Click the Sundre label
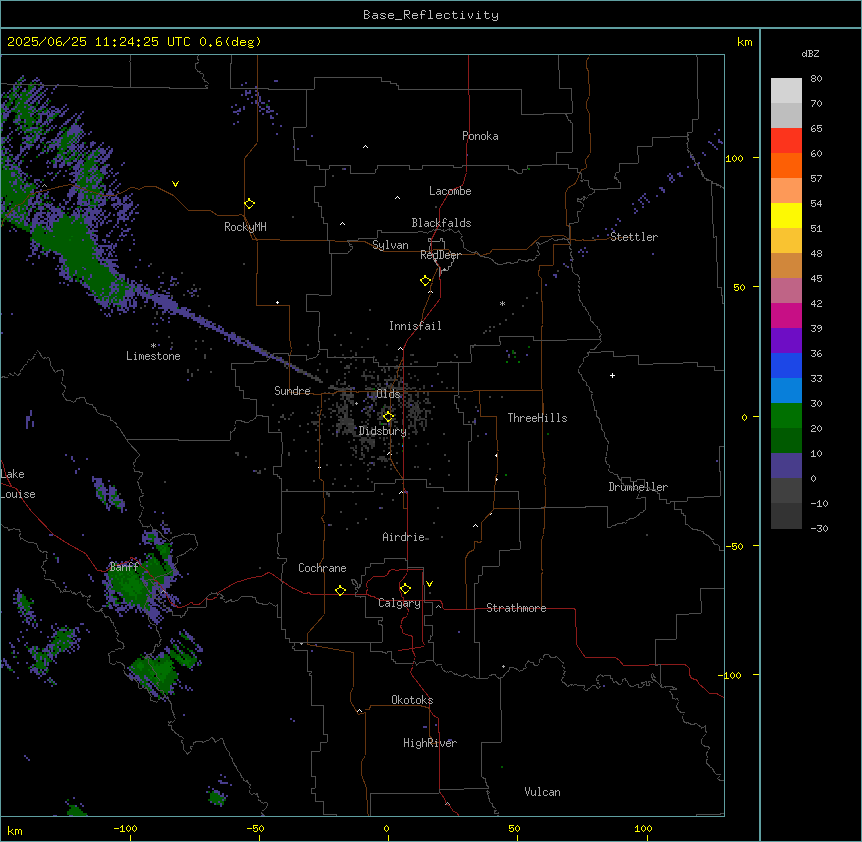862x842 pixels. pyautogui.click(x=292, y=391)
